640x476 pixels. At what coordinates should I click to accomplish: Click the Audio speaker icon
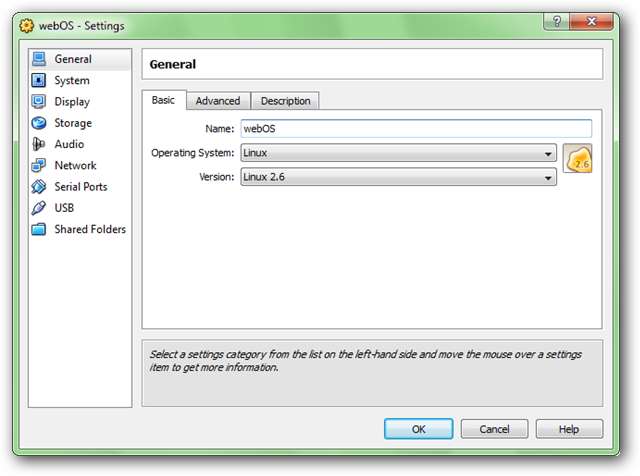[39, 144]
